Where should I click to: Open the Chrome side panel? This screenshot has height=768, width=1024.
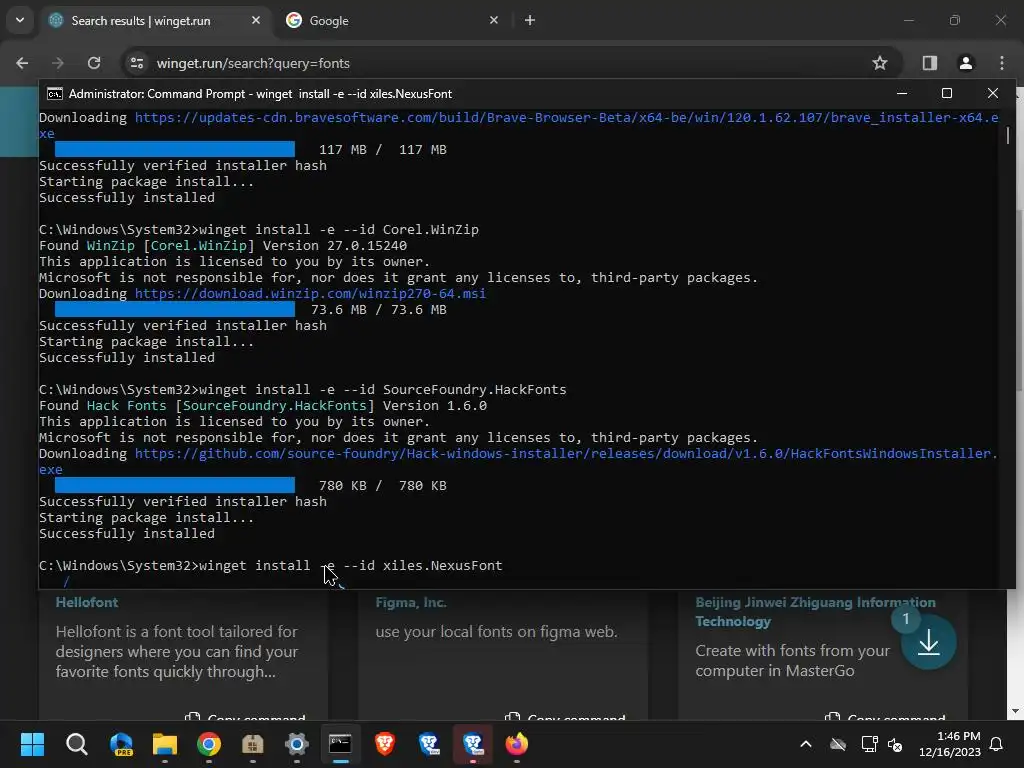pos(930,63)
